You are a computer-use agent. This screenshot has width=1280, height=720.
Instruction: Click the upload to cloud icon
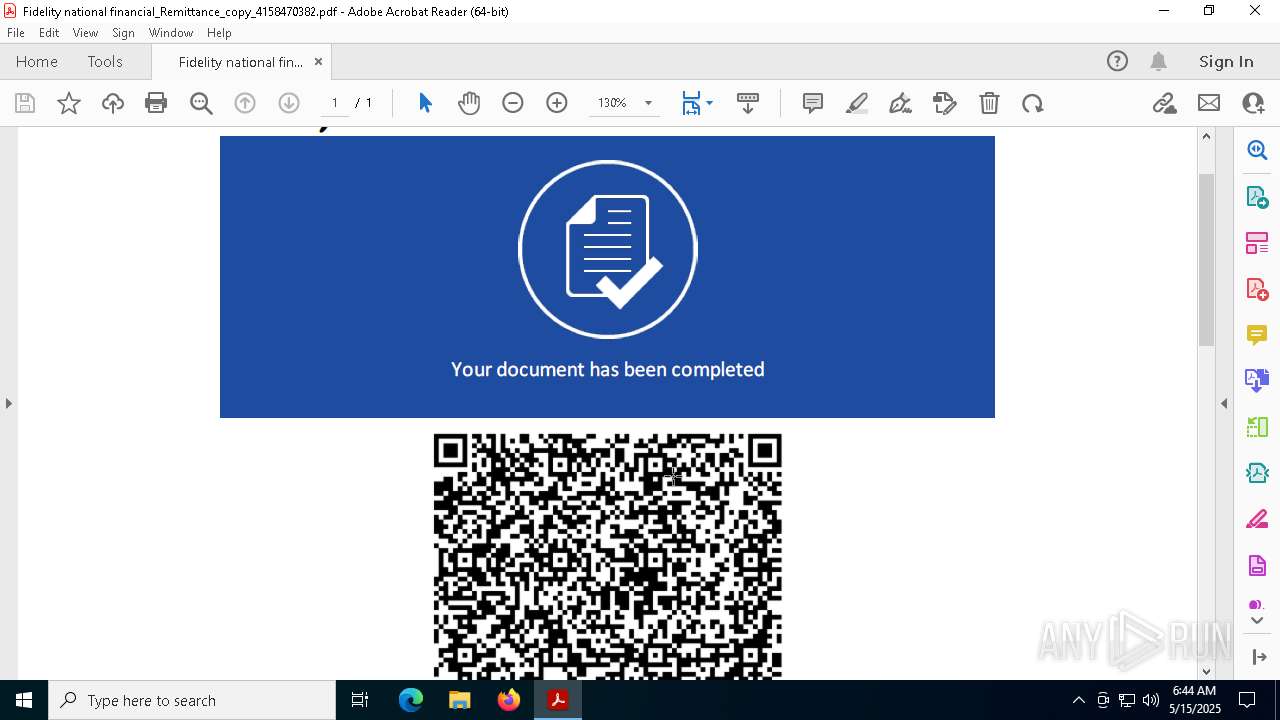113,103
